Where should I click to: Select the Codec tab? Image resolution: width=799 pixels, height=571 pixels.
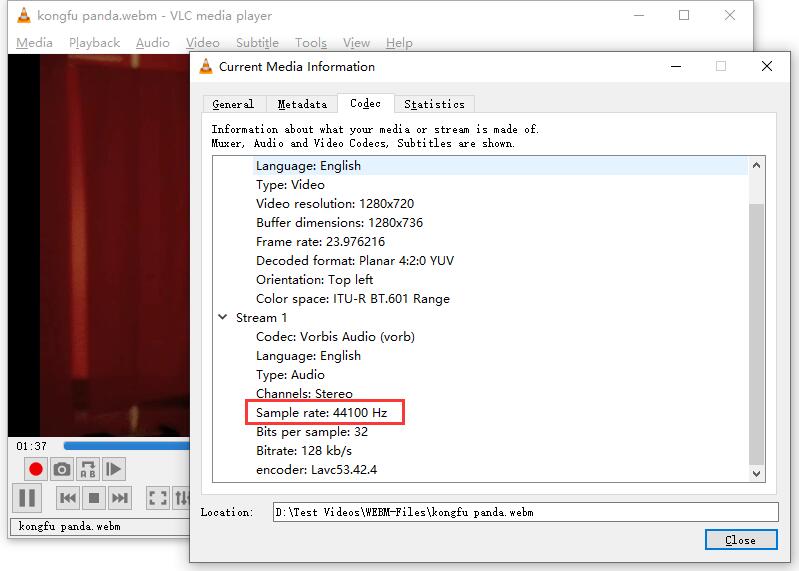(365, 103)
